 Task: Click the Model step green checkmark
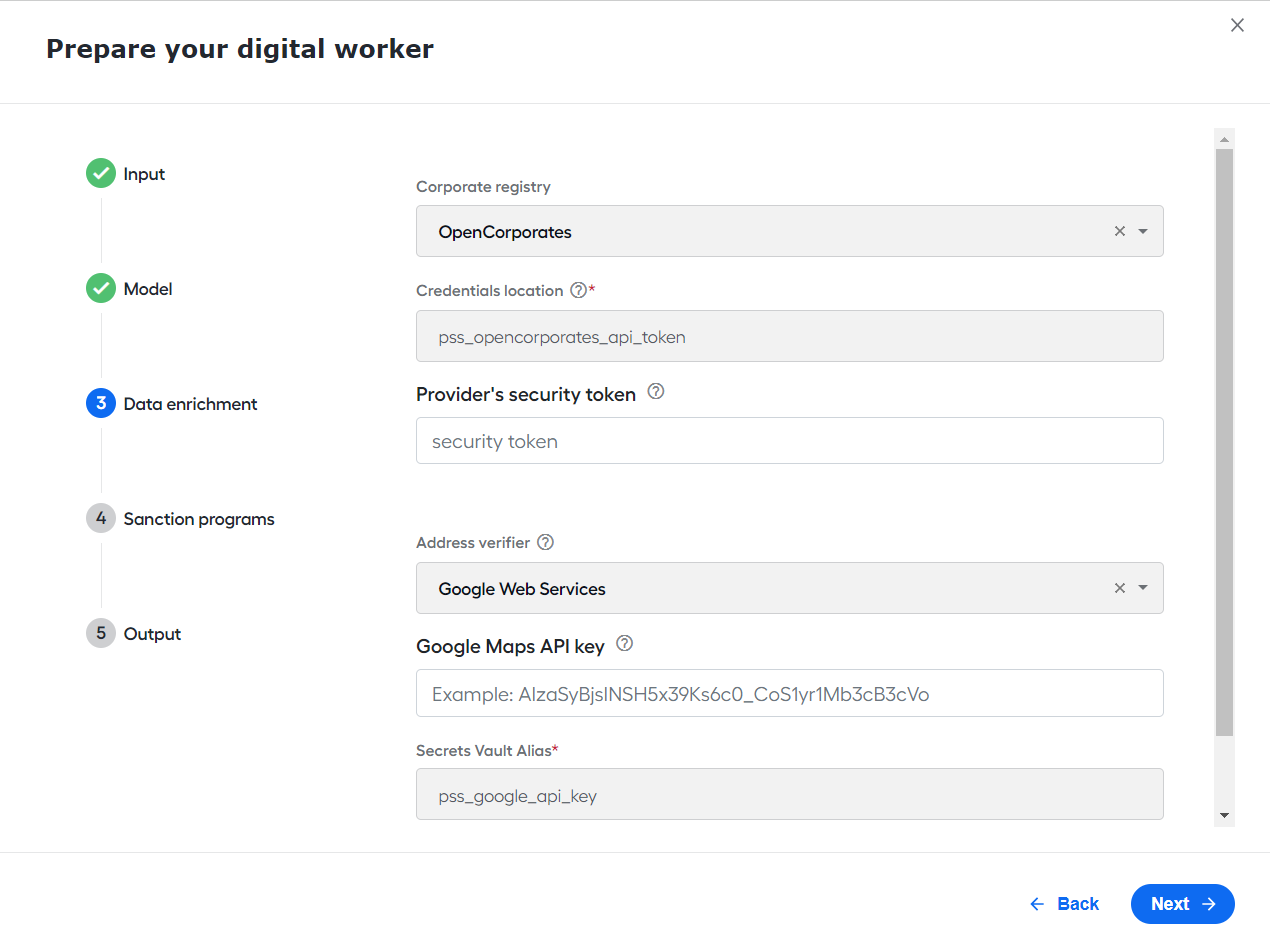tap(101, 289)
